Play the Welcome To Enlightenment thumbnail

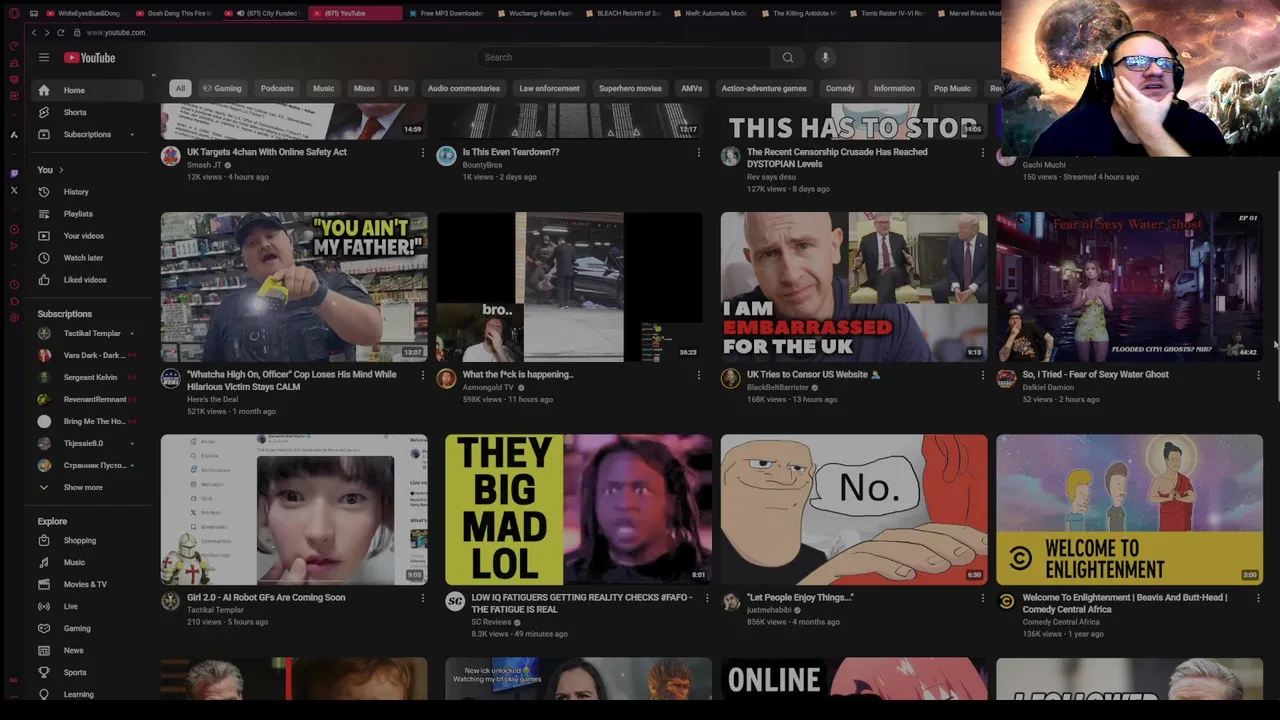tap(1129, 510)
